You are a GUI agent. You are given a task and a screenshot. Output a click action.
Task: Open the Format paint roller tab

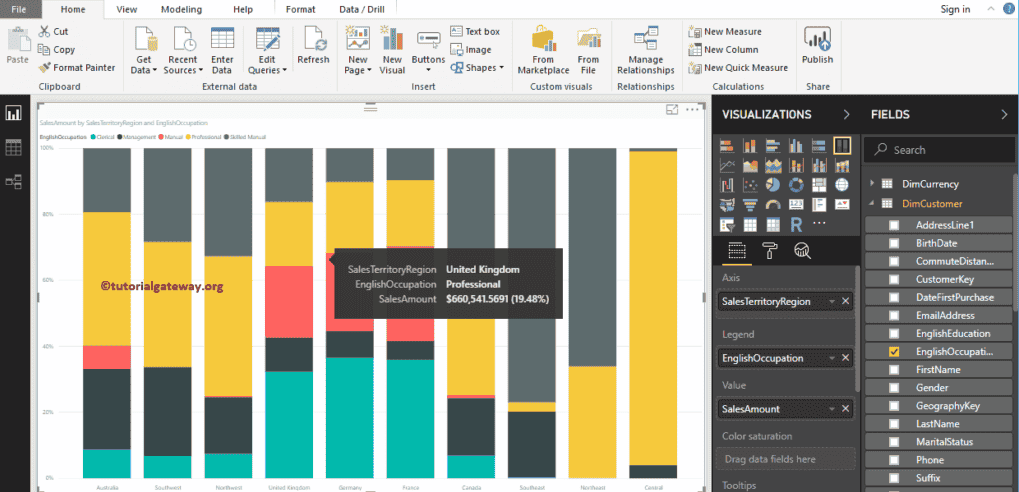click(x=769, y=251)
